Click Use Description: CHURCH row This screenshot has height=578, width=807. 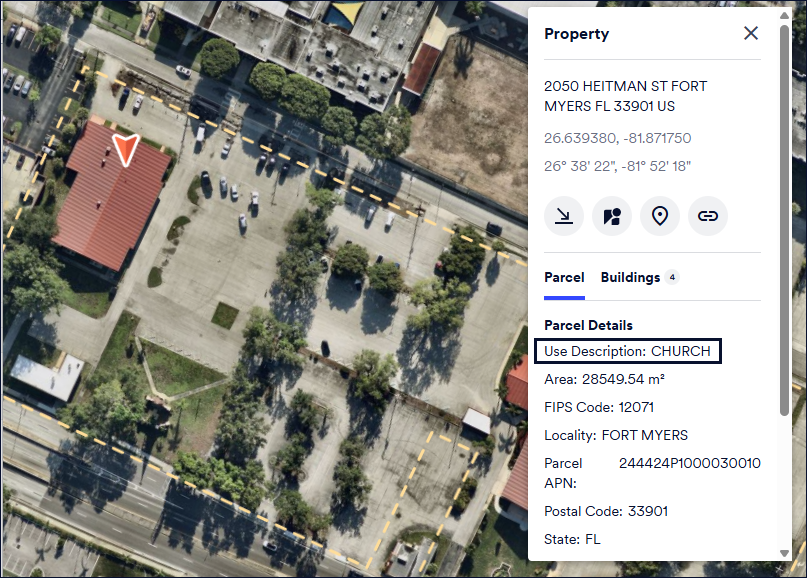[x=628, y=351]
